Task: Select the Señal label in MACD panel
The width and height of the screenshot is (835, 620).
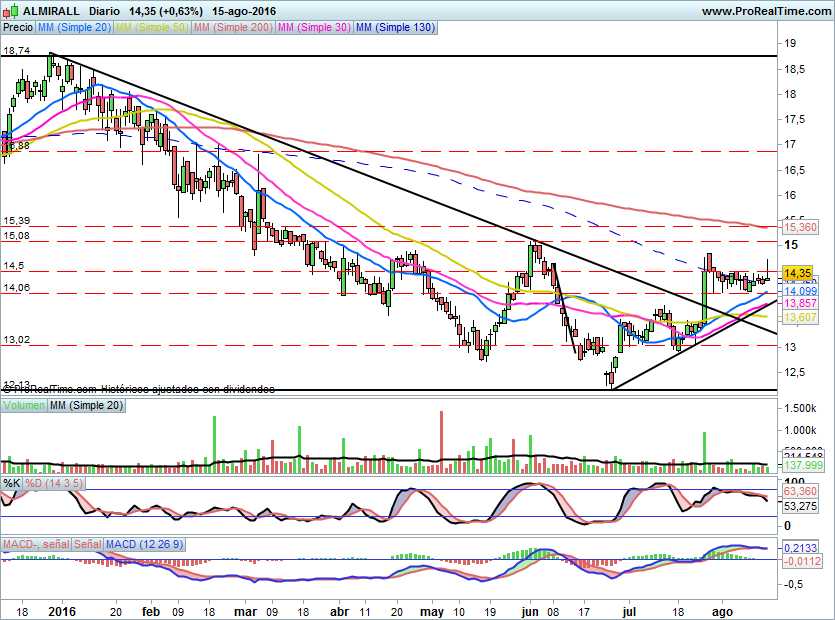Action: (87, 544)
